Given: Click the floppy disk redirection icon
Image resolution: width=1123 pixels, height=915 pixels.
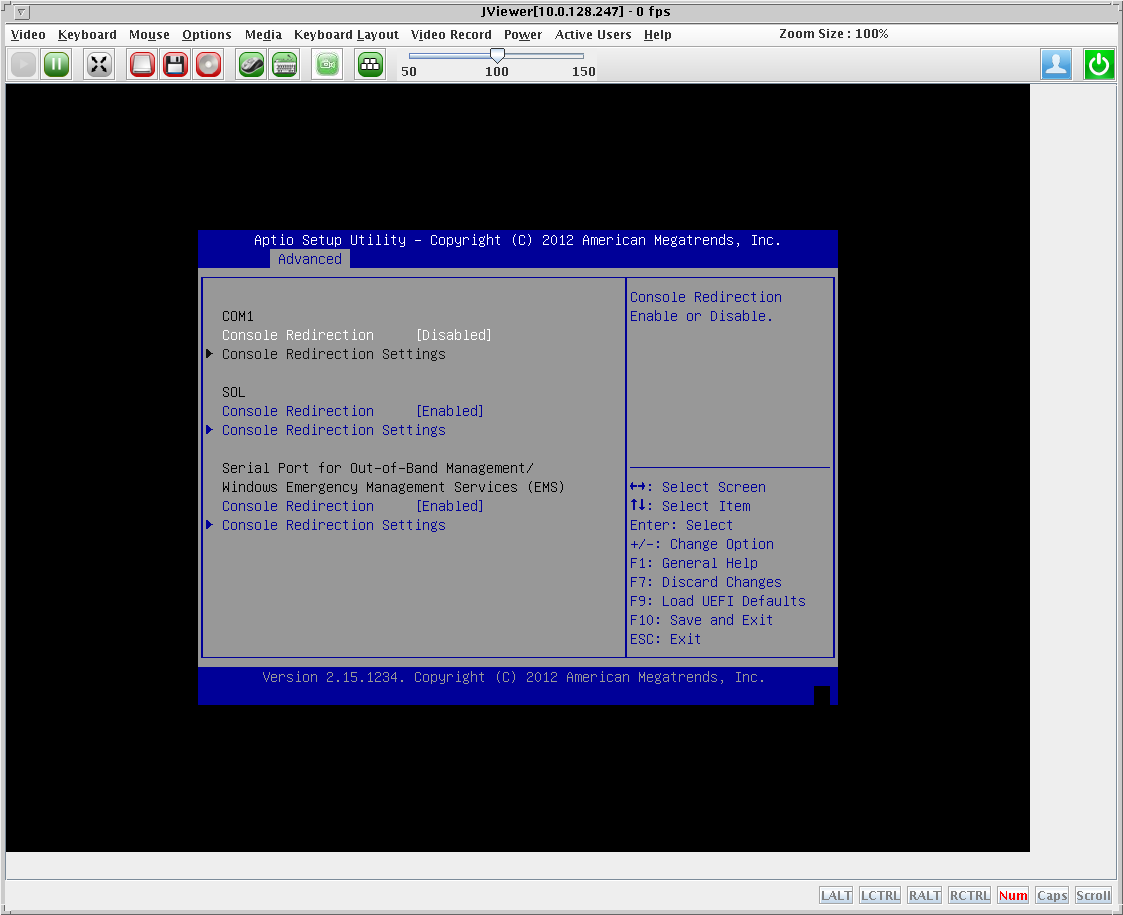Looking at the screenshot, I should tap(176, 65).
